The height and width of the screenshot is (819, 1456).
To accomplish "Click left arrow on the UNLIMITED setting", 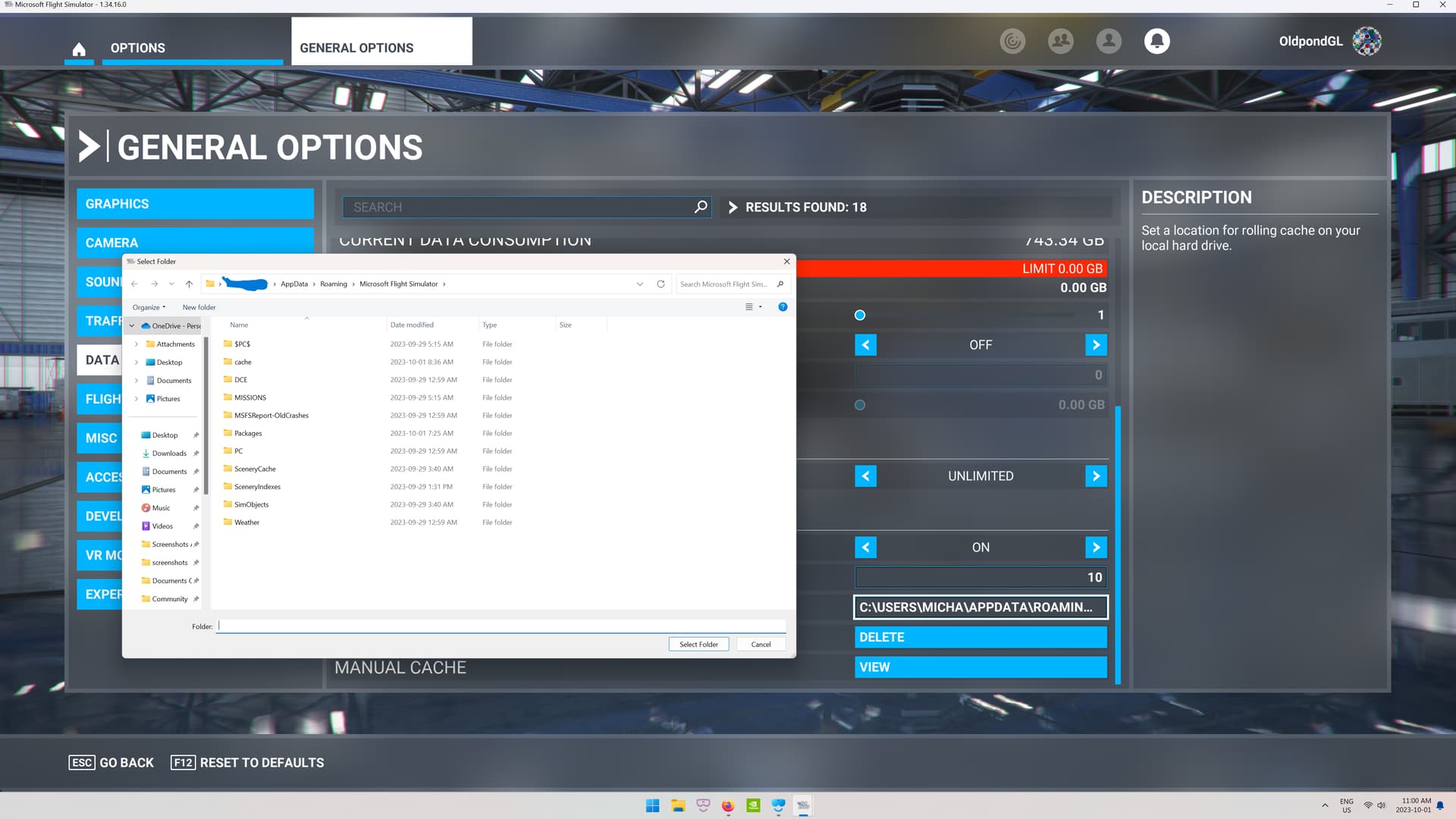I will click(x=865, y=476).
